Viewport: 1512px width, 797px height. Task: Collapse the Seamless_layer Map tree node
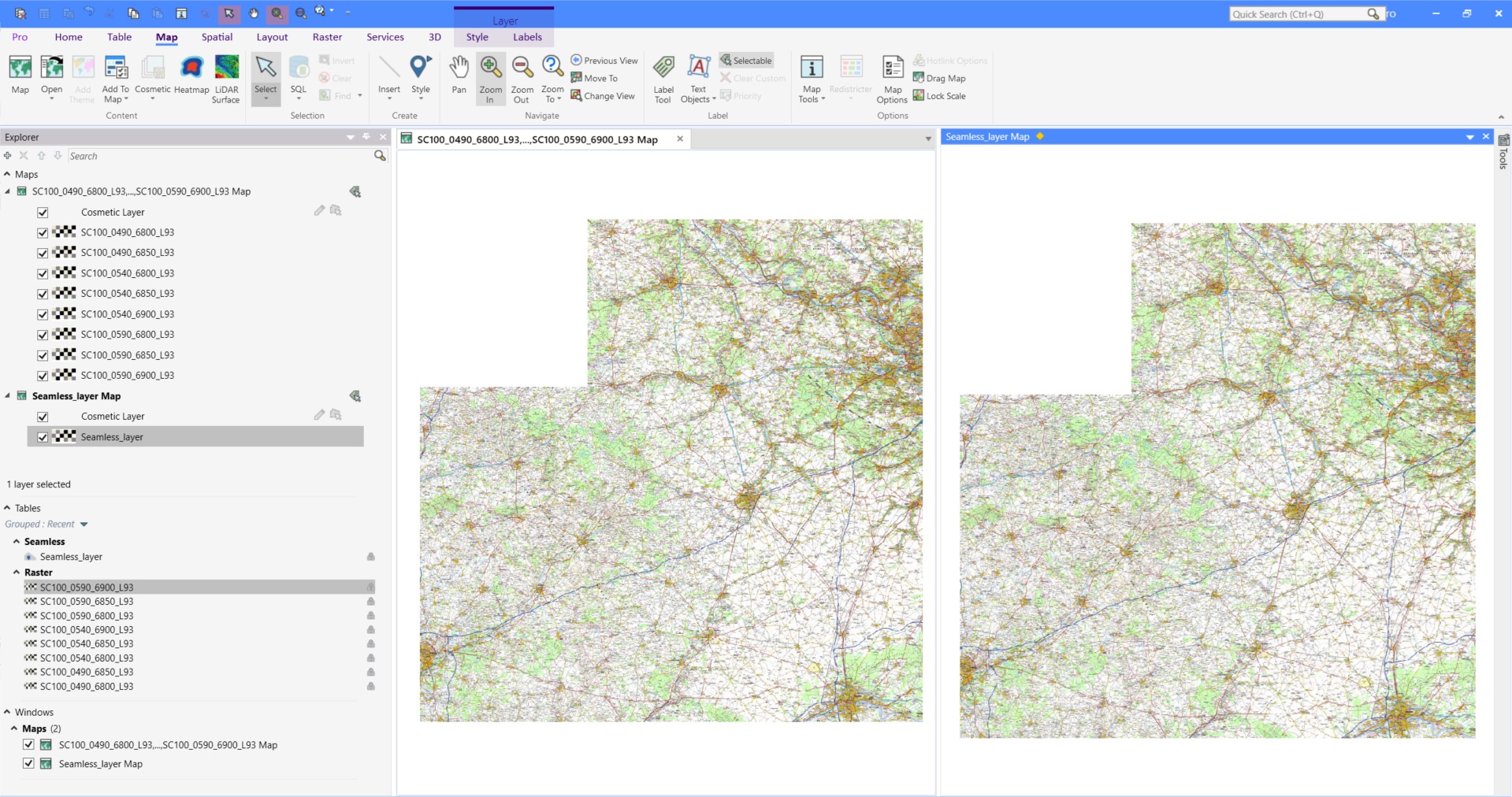[x=7, y=395]
